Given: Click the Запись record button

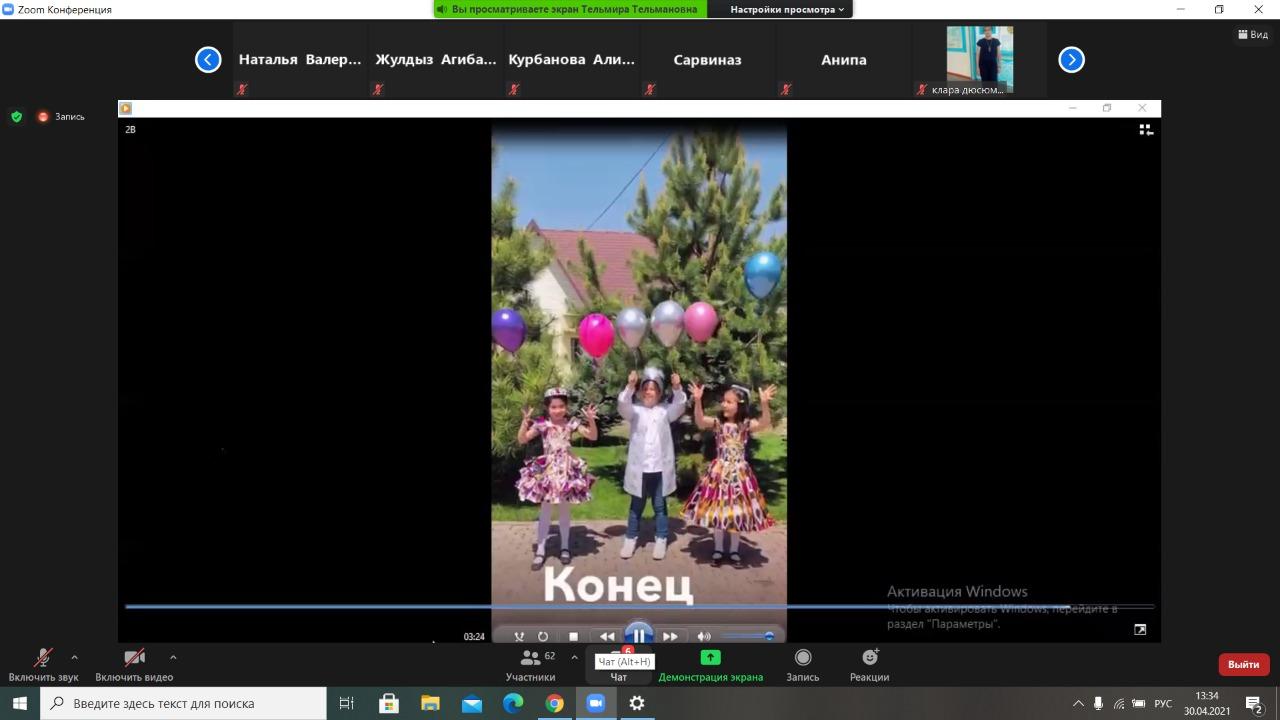Looking at the screenshot, I should 802,664.
